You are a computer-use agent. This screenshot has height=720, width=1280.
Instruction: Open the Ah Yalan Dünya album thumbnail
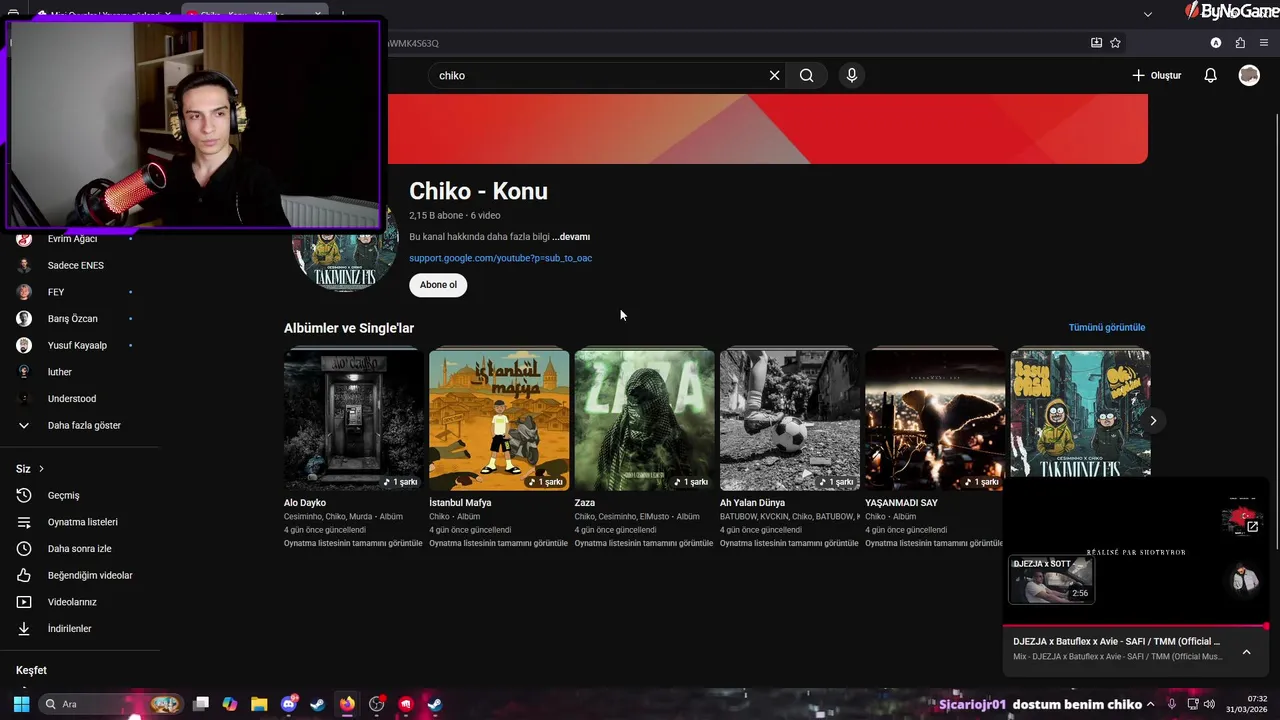coord(790,420)
